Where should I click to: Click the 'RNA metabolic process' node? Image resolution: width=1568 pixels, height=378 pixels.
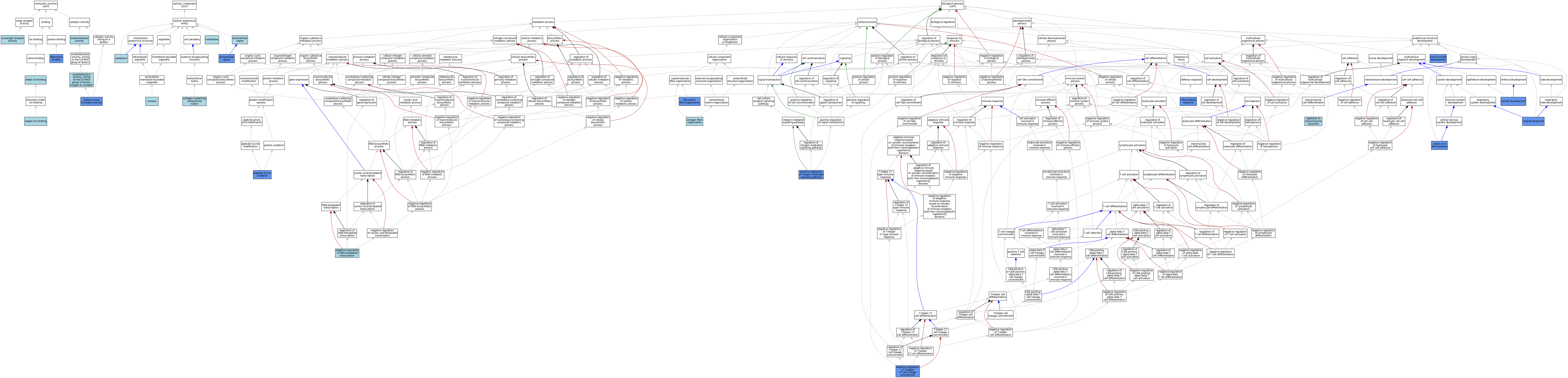pyautogui.click(x=412, y=121)
